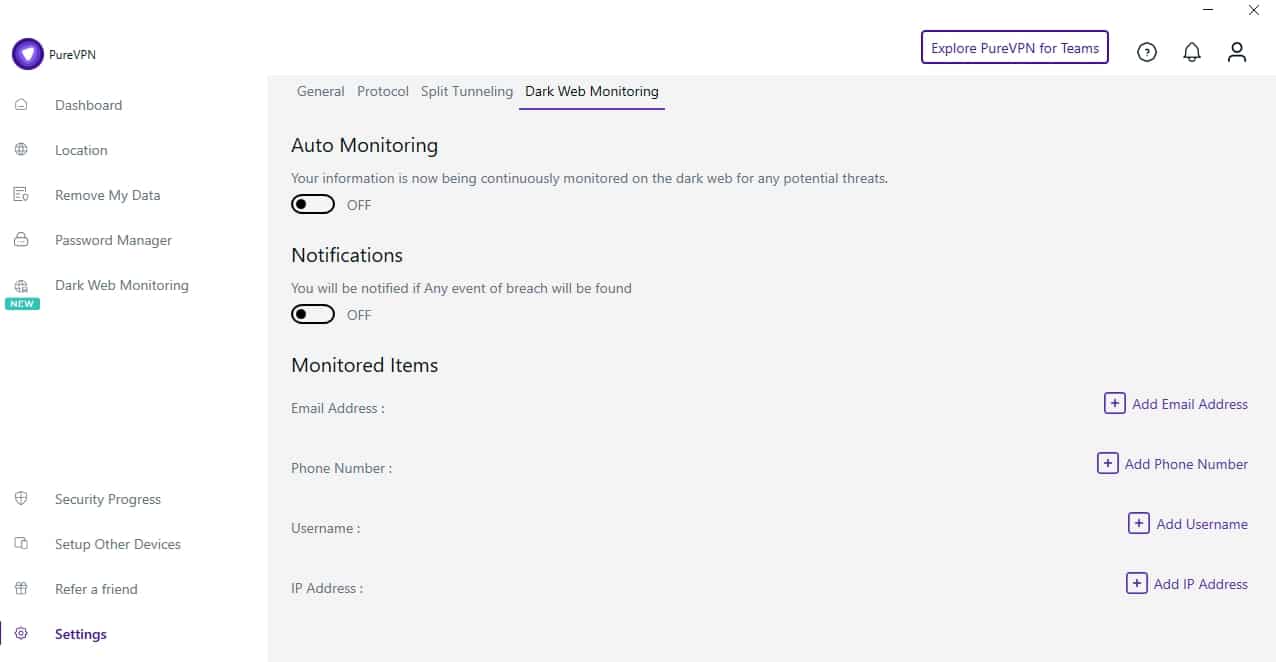Switch to the Protocol tab
1276x662 pixels.
[x=383, y=91]
